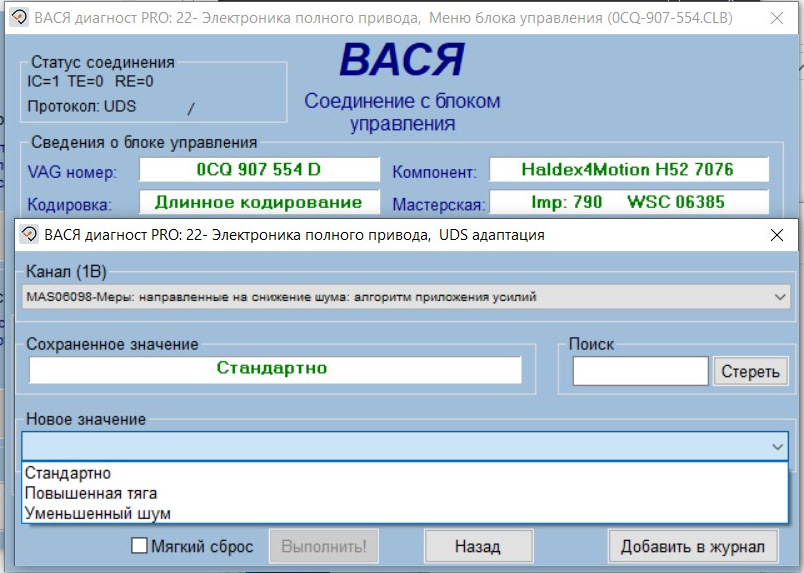
Task: Clear search with 'Стереть' button
Action: [750, 371]
